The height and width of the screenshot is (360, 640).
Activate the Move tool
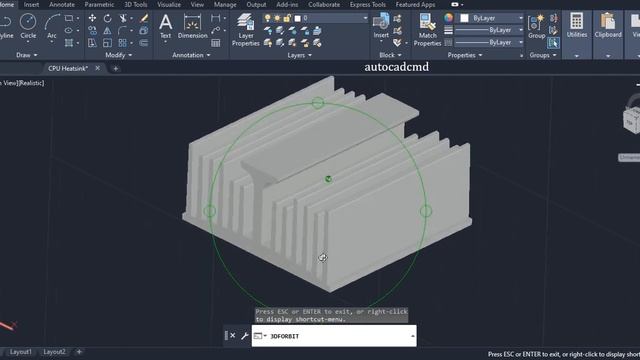[92, 18]
